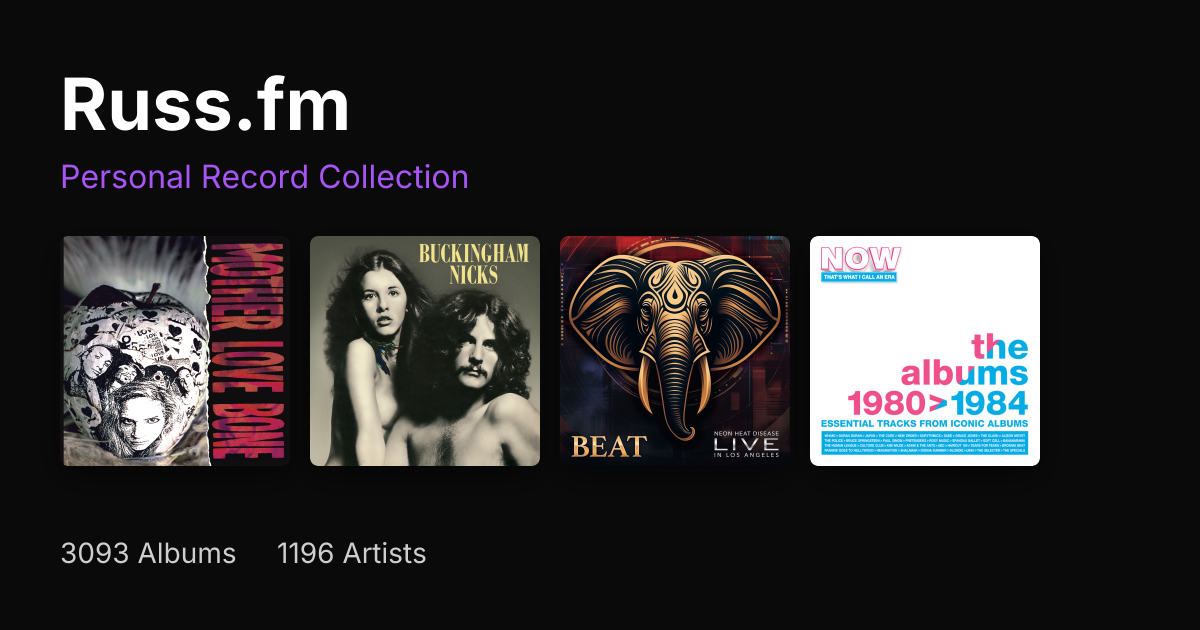Click the Russ.fm site title
Viewport: 1200px width, 630px height.
coord(205,105)
